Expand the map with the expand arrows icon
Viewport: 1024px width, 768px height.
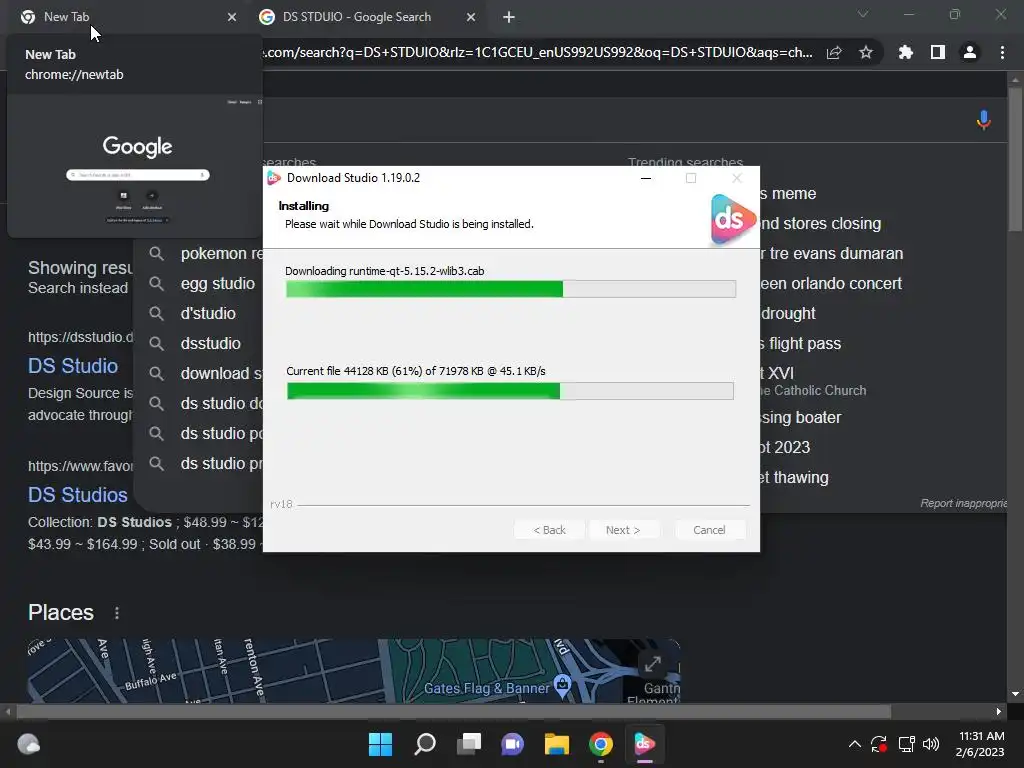click(652, 664)
